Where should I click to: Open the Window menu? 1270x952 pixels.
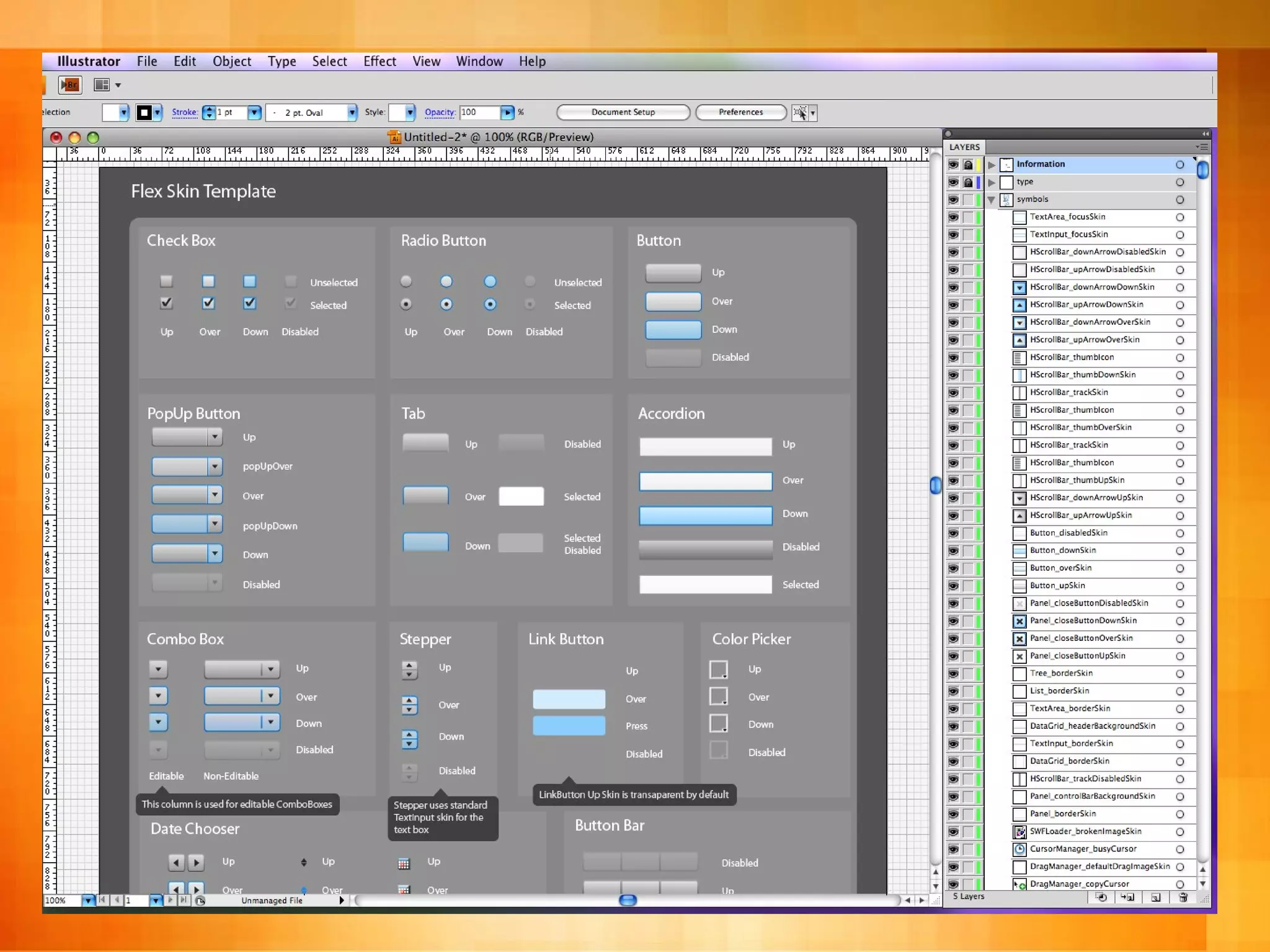pos(479,61)
